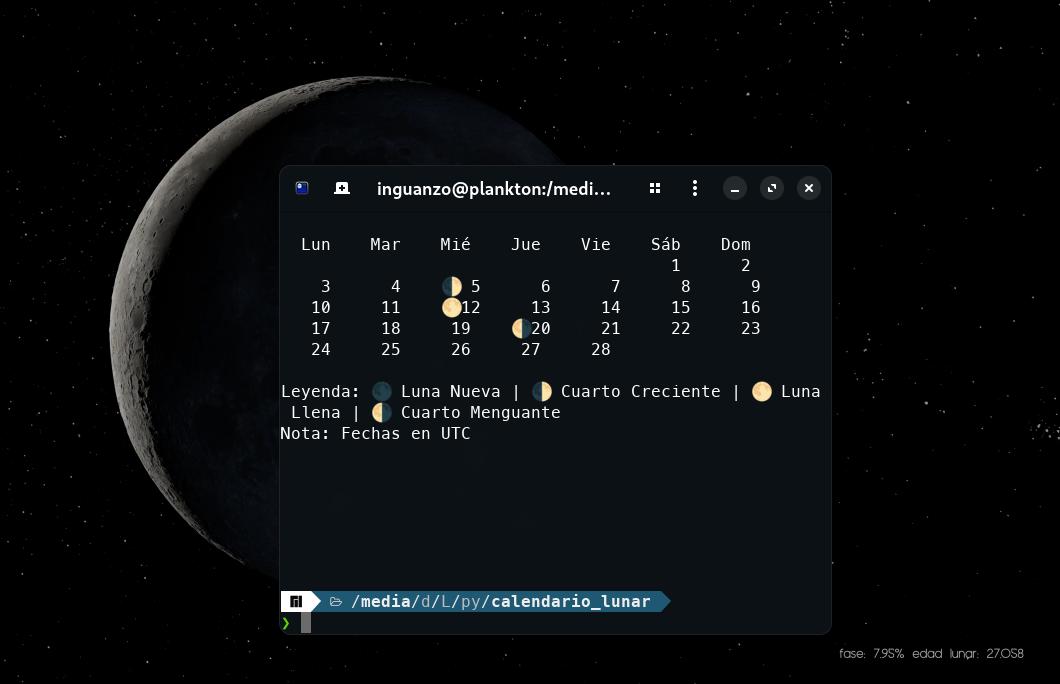1060x684 pixels.
Task: Open a new terminal tab
Action: [x=341, y=188]
